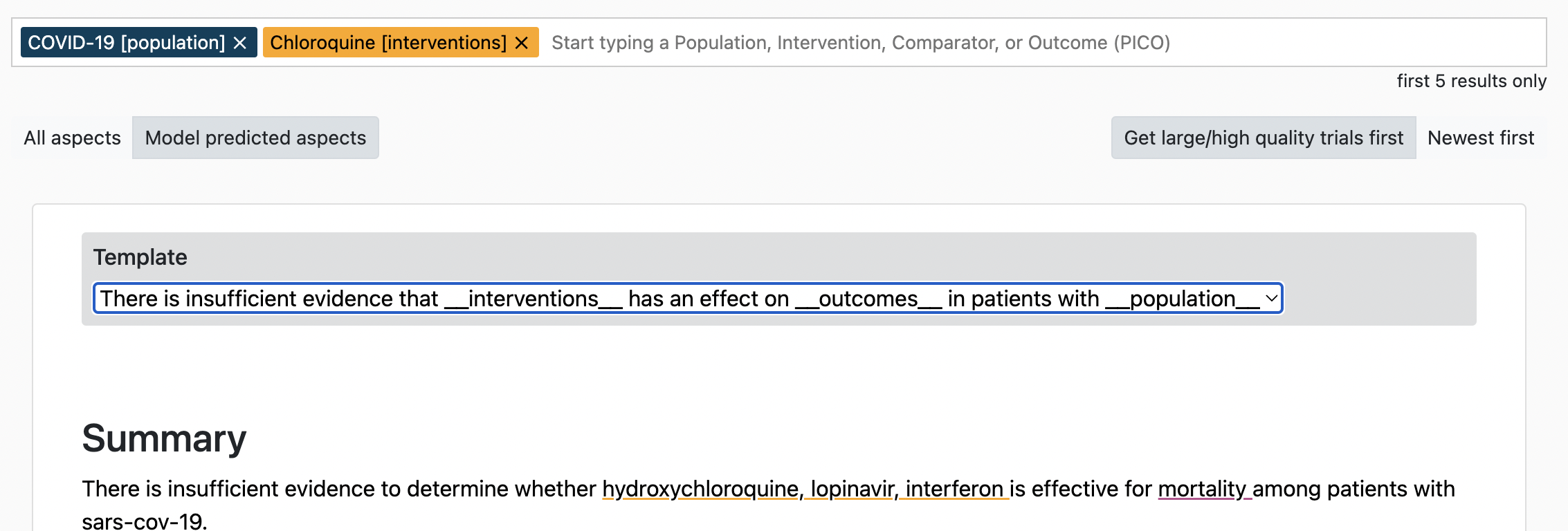Sort by large/high quality trials first
The height and width of the screenshot is (531, 1568).
(x=1264, y=138)
